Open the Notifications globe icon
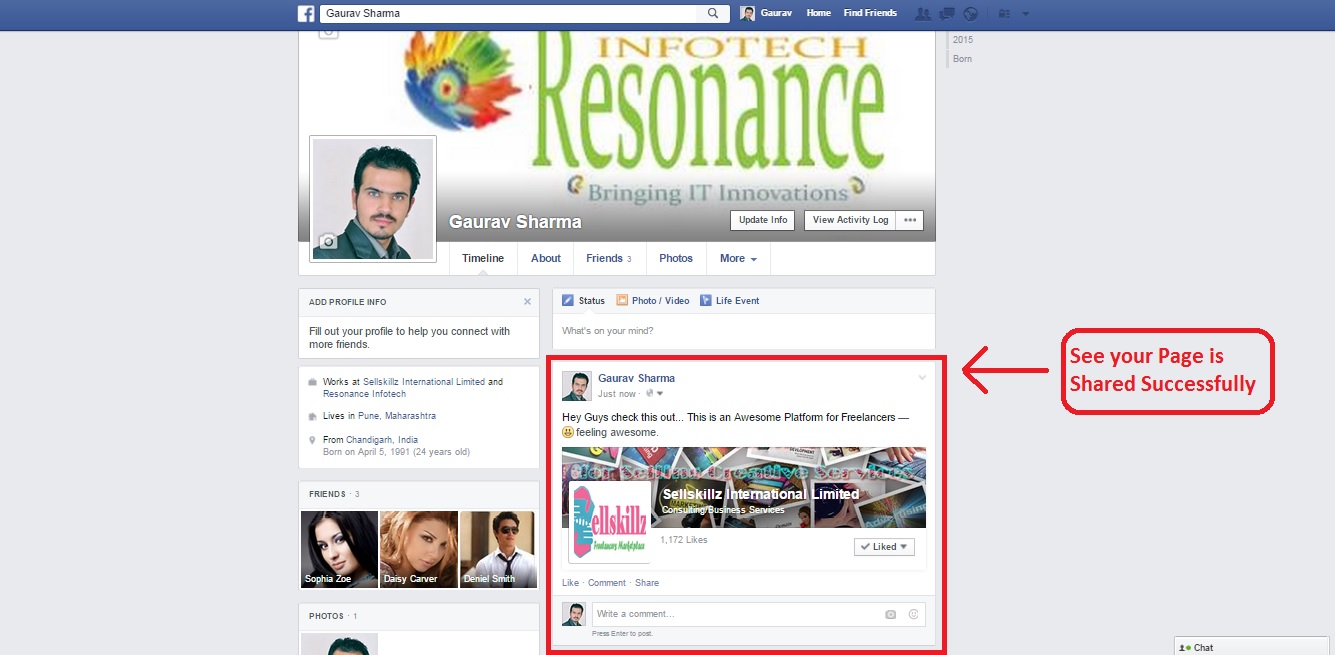The height and width of the screenshot is (655, 1335). (970, 14)
